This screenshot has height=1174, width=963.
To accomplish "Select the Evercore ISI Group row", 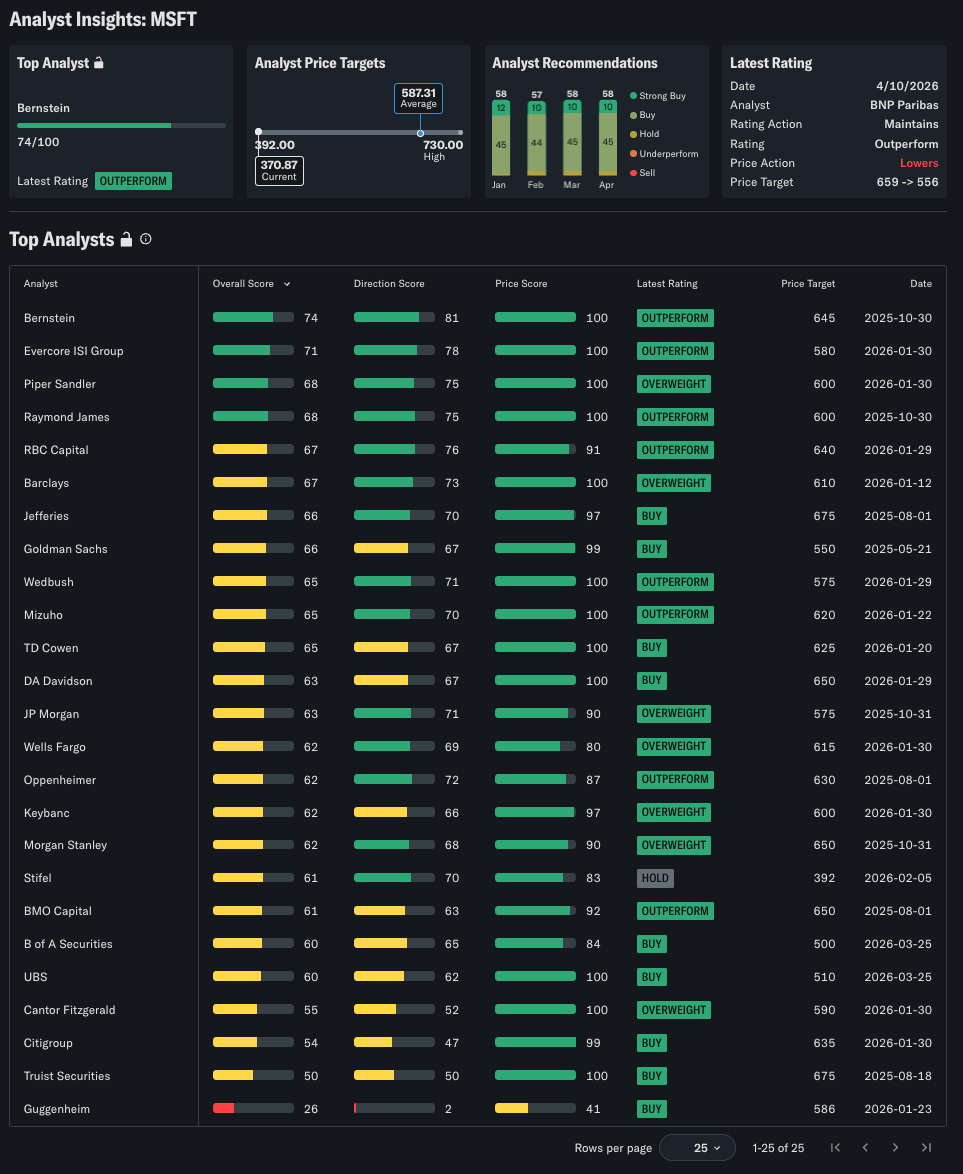I will point(478,351).
